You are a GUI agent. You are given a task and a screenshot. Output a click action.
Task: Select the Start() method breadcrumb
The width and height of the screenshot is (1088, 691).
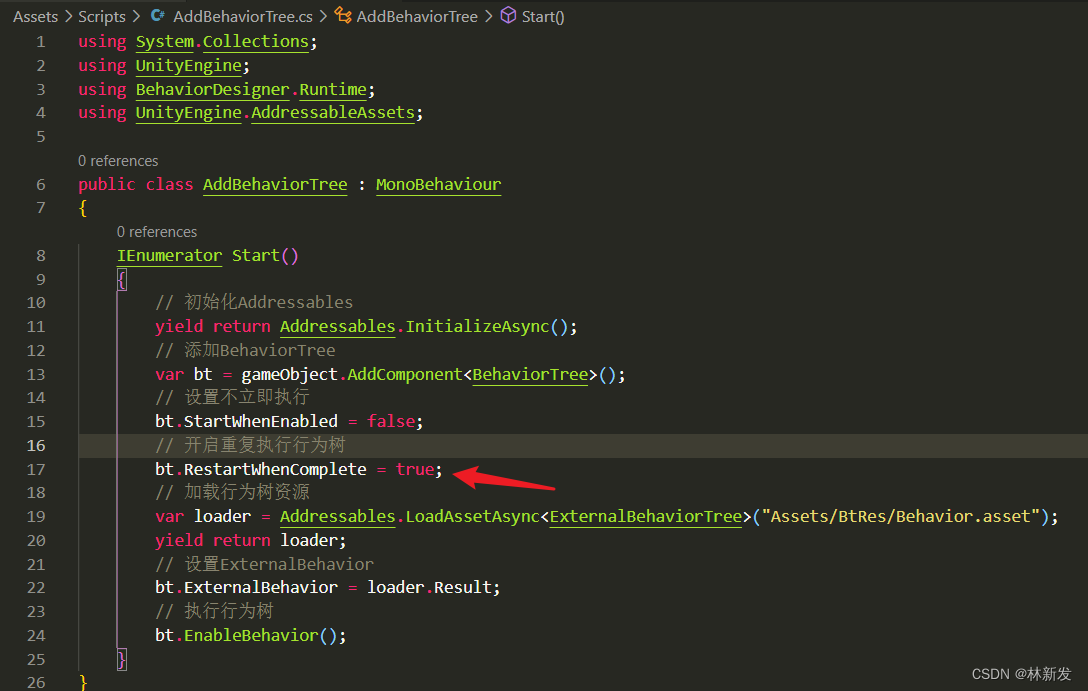coord(543,17)
